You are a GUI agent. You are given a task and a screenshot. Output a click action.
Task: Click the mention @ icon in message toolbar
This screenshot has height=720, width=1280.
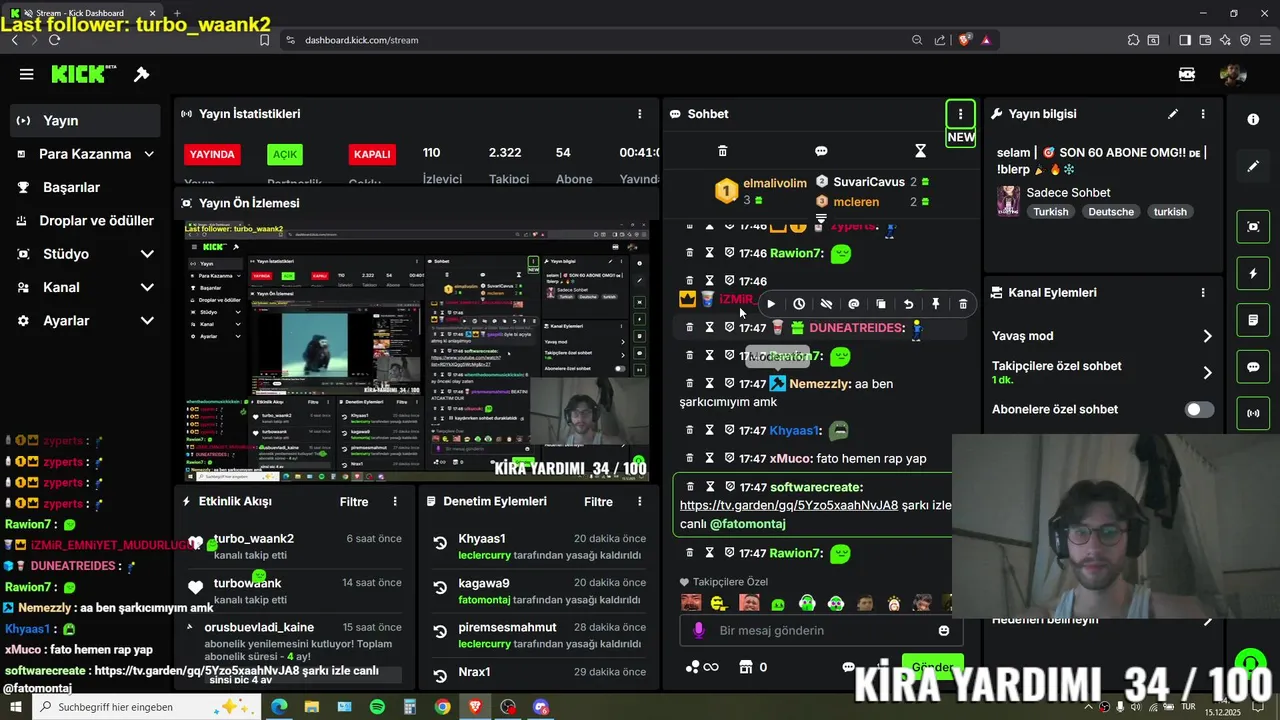click(853, 304)
